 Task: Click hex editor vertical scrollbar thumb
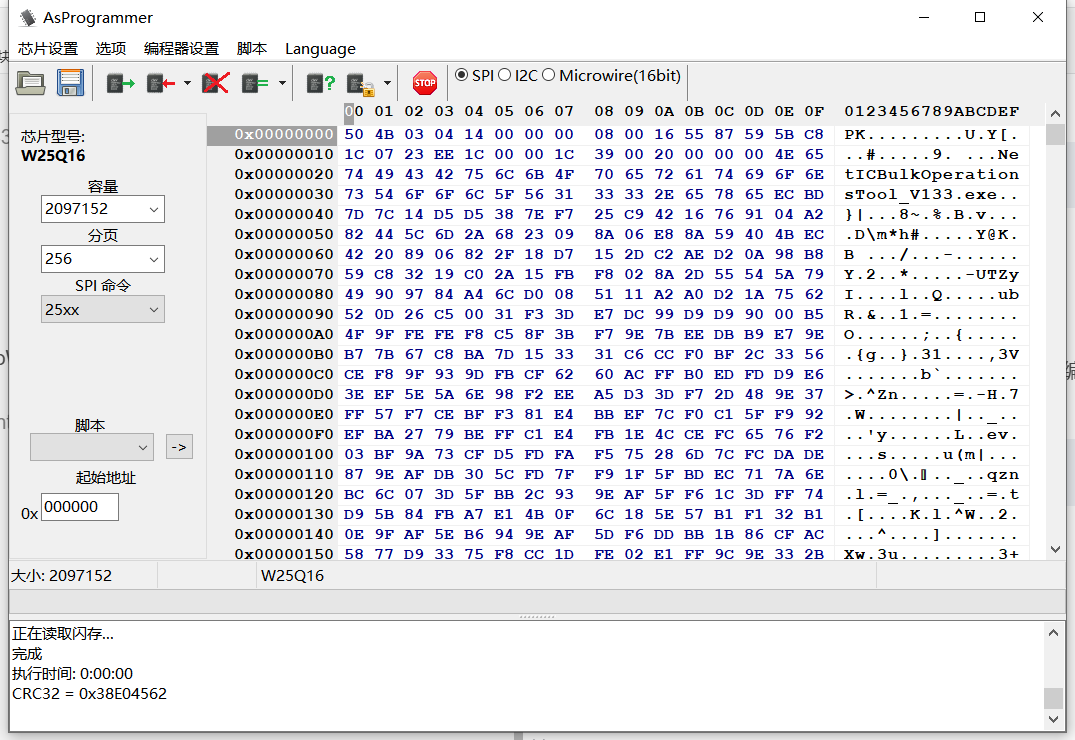[1055, 134]
